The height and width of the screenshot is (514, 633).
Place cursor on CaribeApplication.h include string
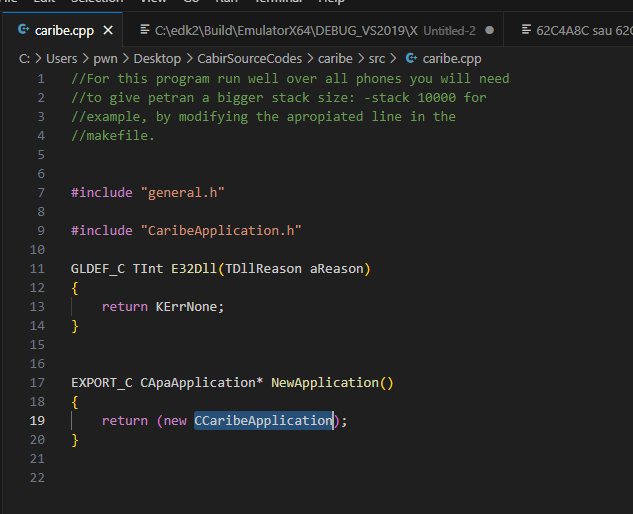221,231
